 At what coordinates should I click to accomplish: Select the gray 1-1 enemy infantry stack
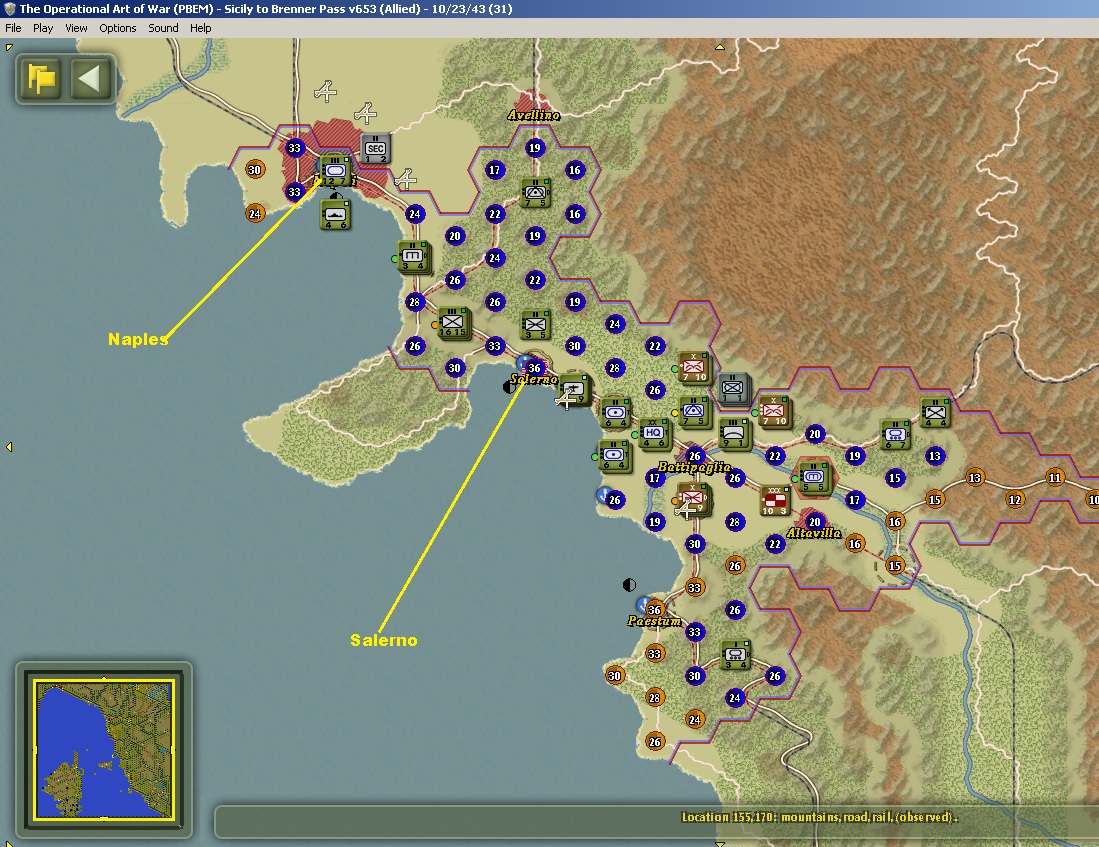click(x=734, y=389)
